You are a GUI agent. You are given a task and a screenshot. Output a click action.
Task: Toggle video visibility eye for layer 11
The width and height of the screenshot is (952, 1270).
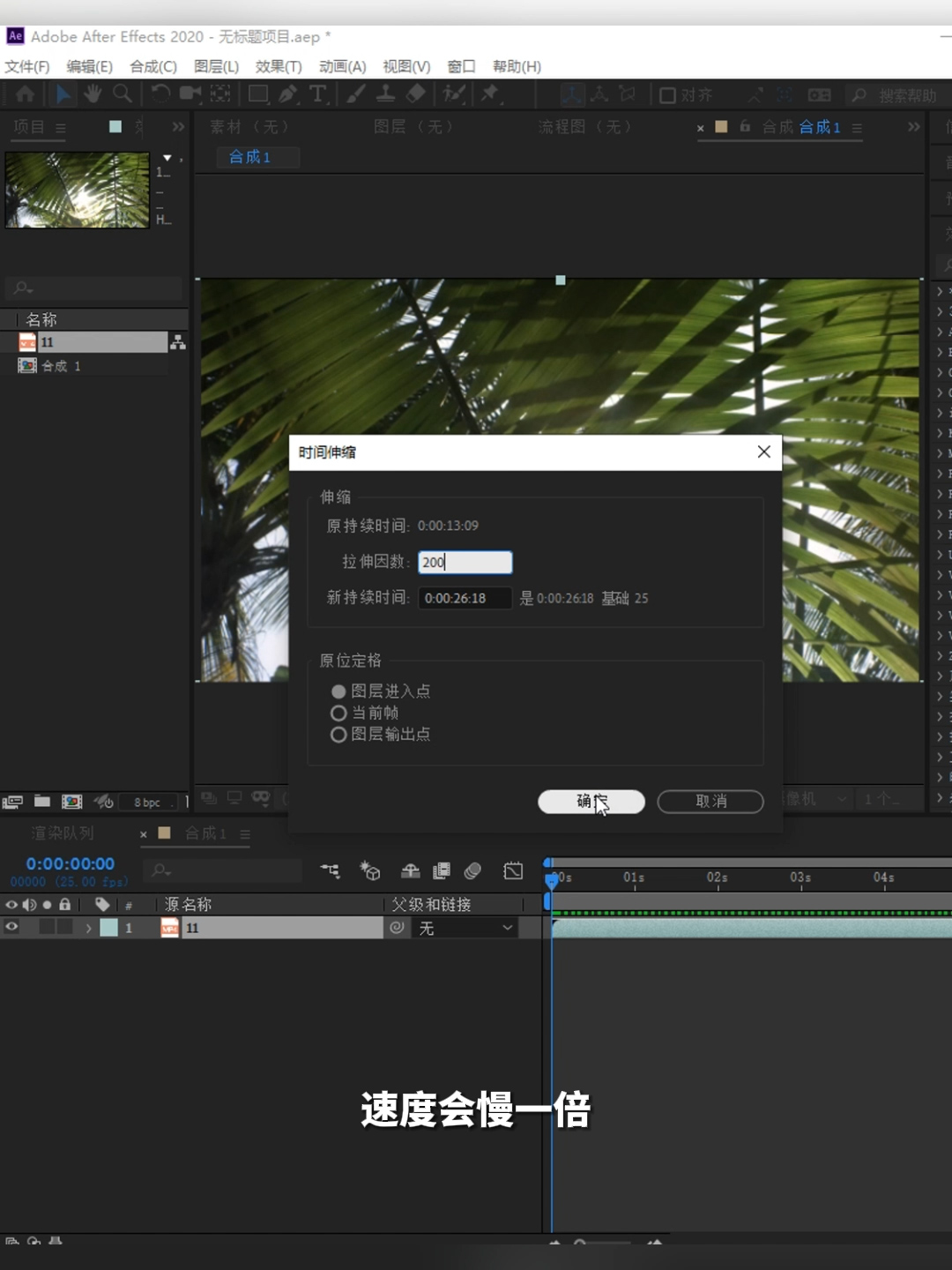click(11, 927)
